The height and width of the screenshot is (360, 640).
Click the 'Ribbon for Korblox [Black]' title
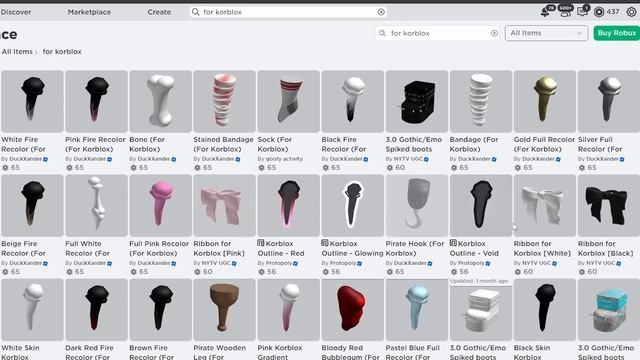click(x=605, y=248)
